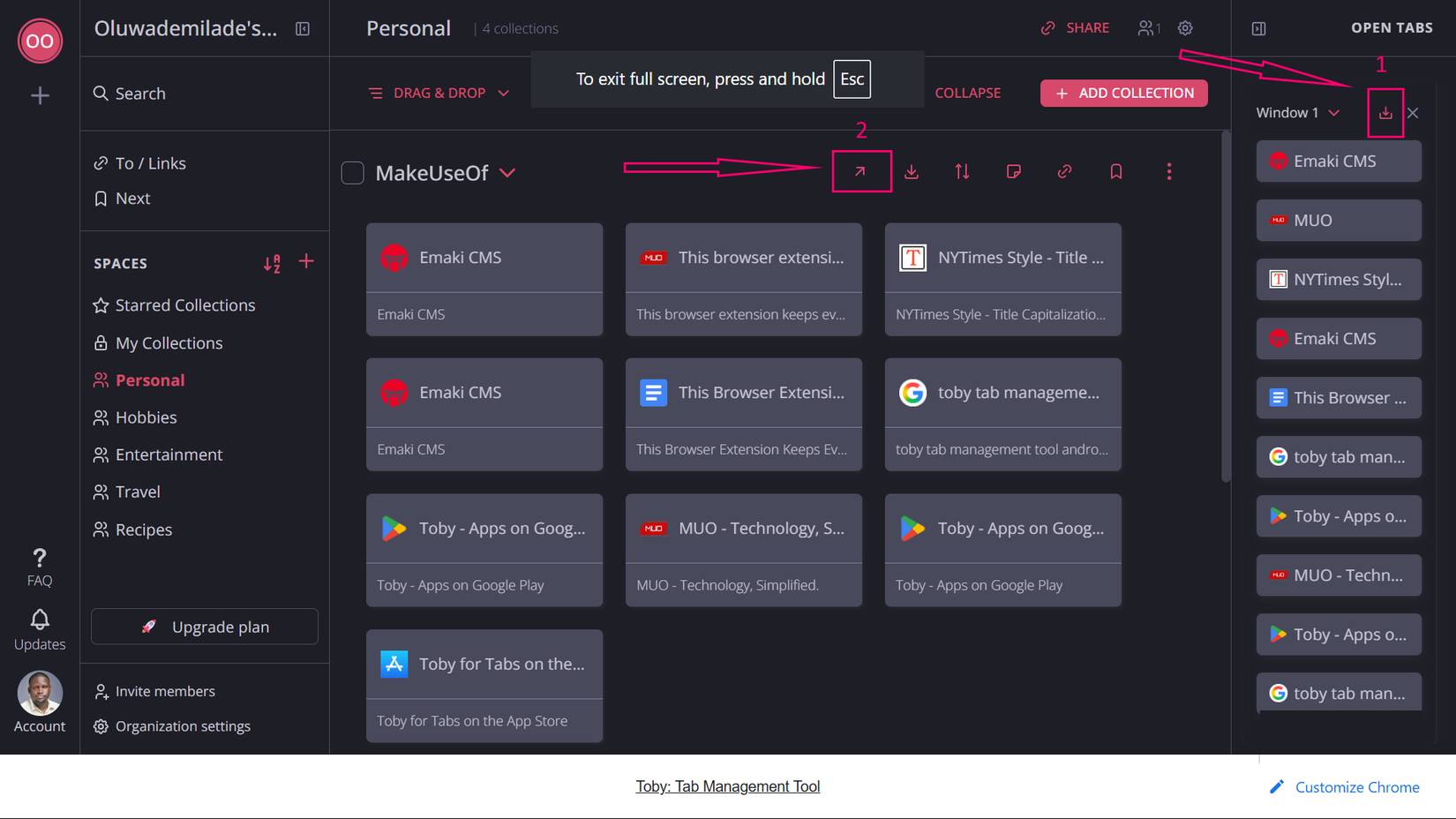1456x819 pixels.
Task: Add note to MakeUseOf collection
Action: [1014, 172]
